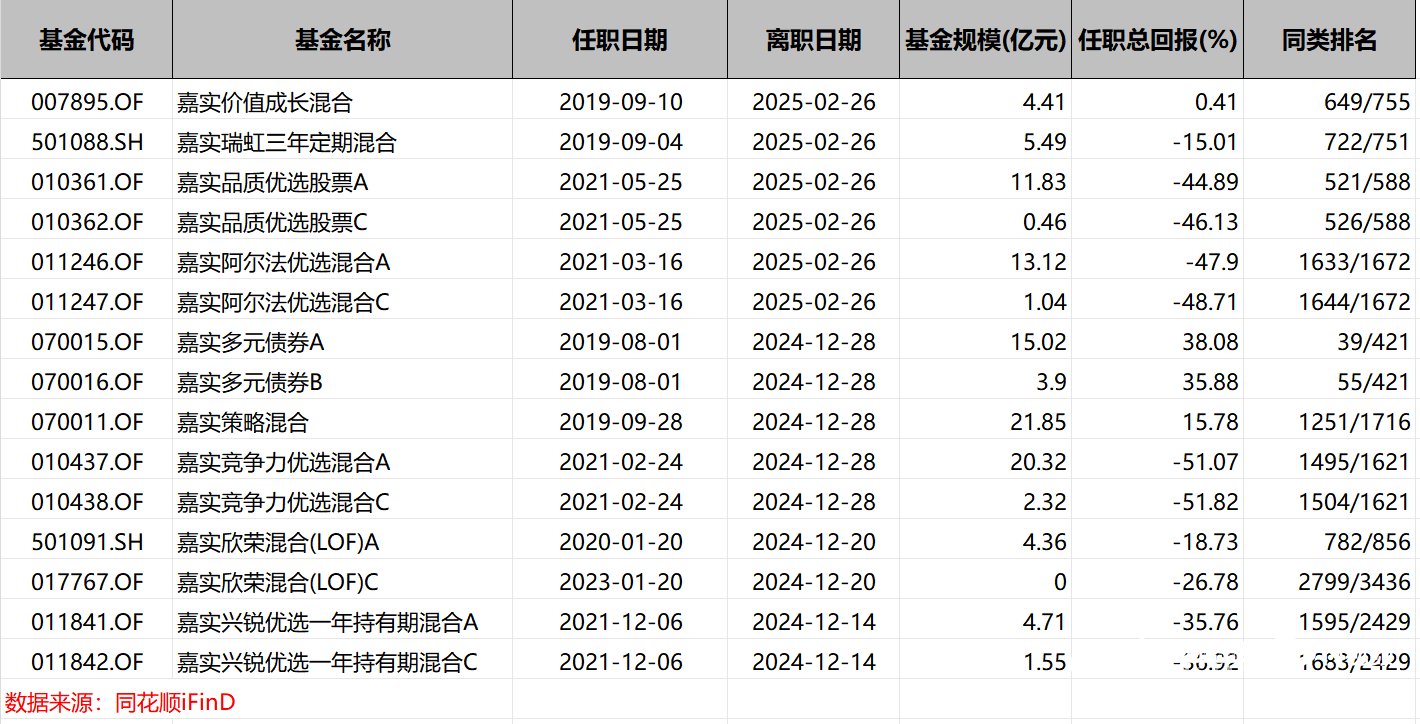This screenshot has width=1420, height=724.
Task: Click the fund size cell 21.85
Action: click(1038, 422)
